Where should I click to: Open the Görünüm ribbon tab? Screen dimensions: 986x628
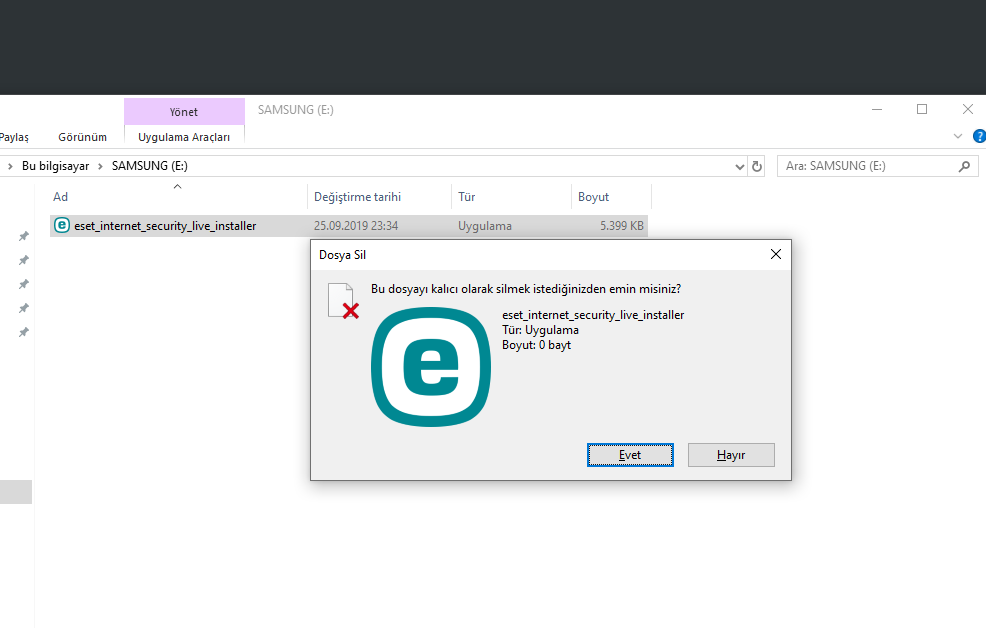coord(82,137)
